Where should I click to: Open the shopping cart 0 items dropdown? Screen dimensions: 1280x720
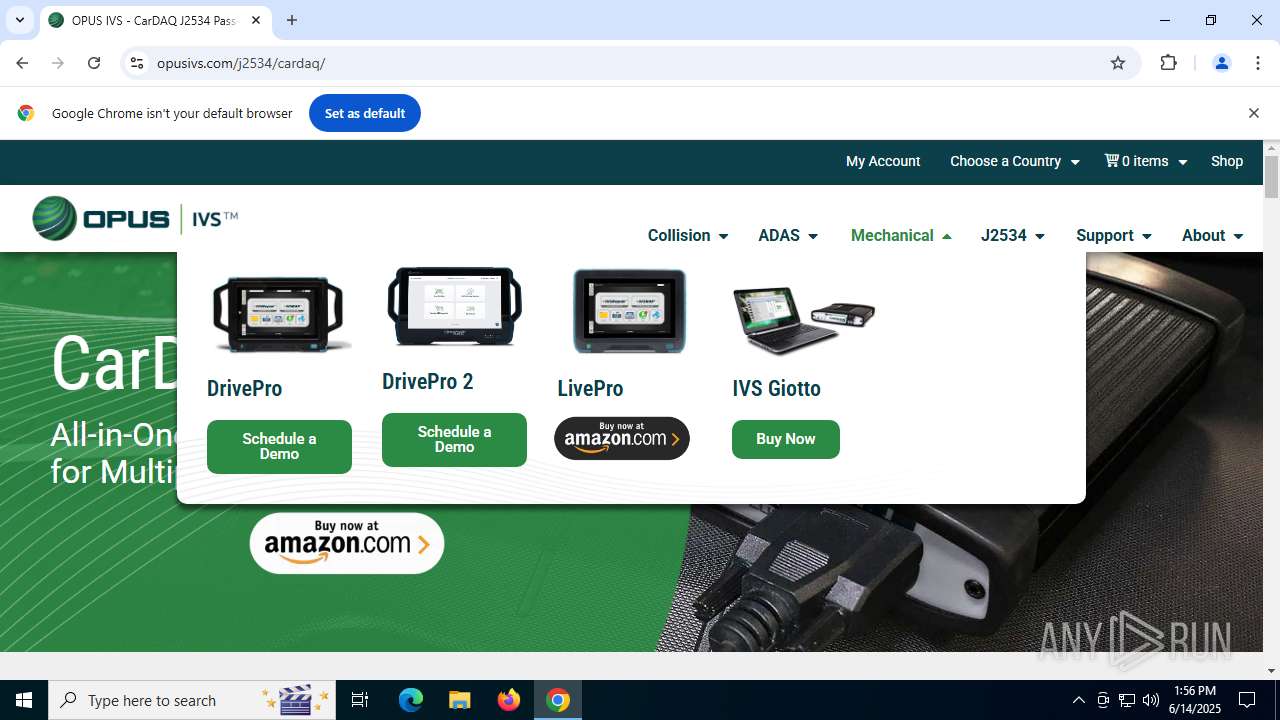click(x=1146, y=161)
